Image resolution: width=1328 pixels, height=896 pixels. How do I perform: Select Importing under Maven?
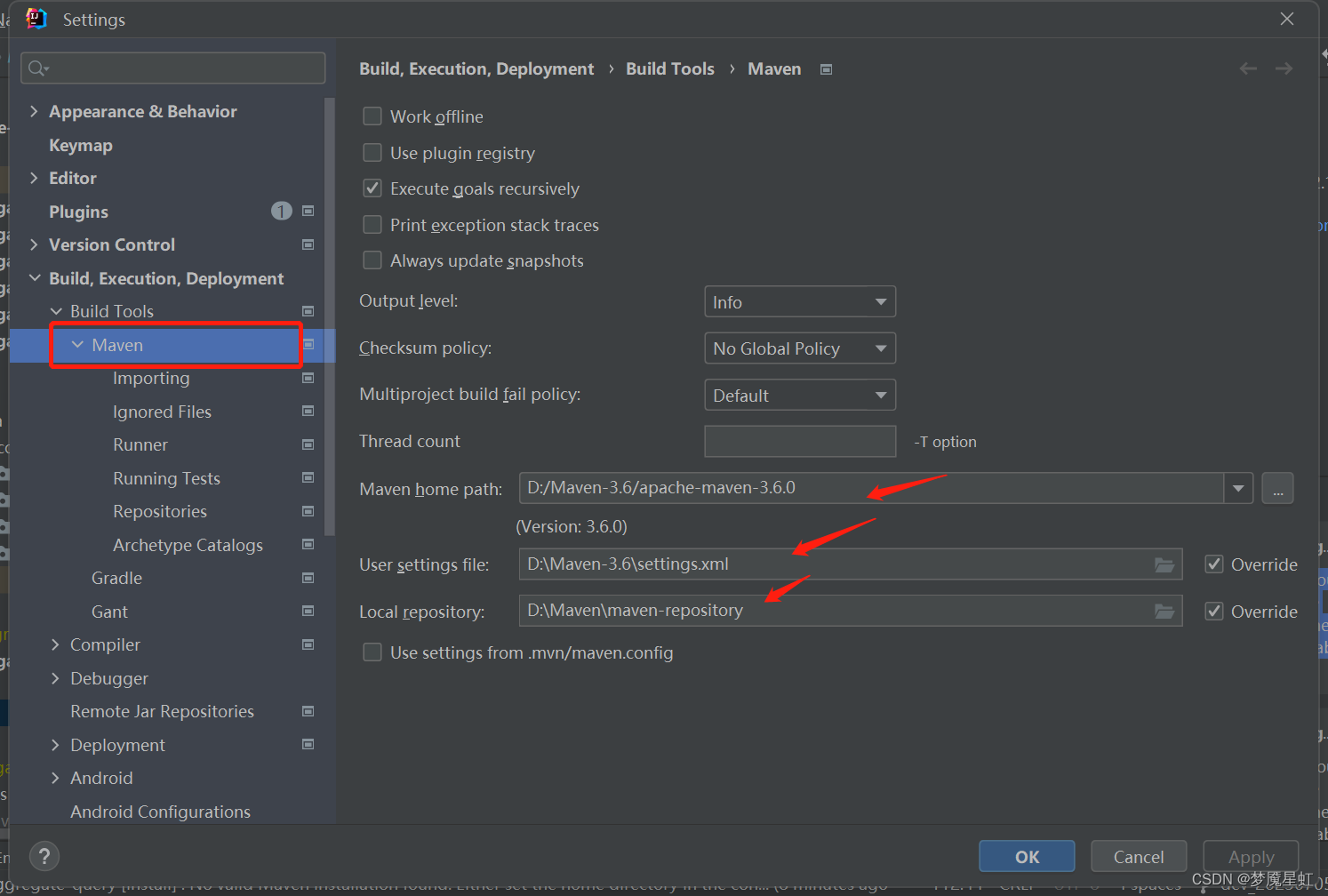click(x=151, y=378)
